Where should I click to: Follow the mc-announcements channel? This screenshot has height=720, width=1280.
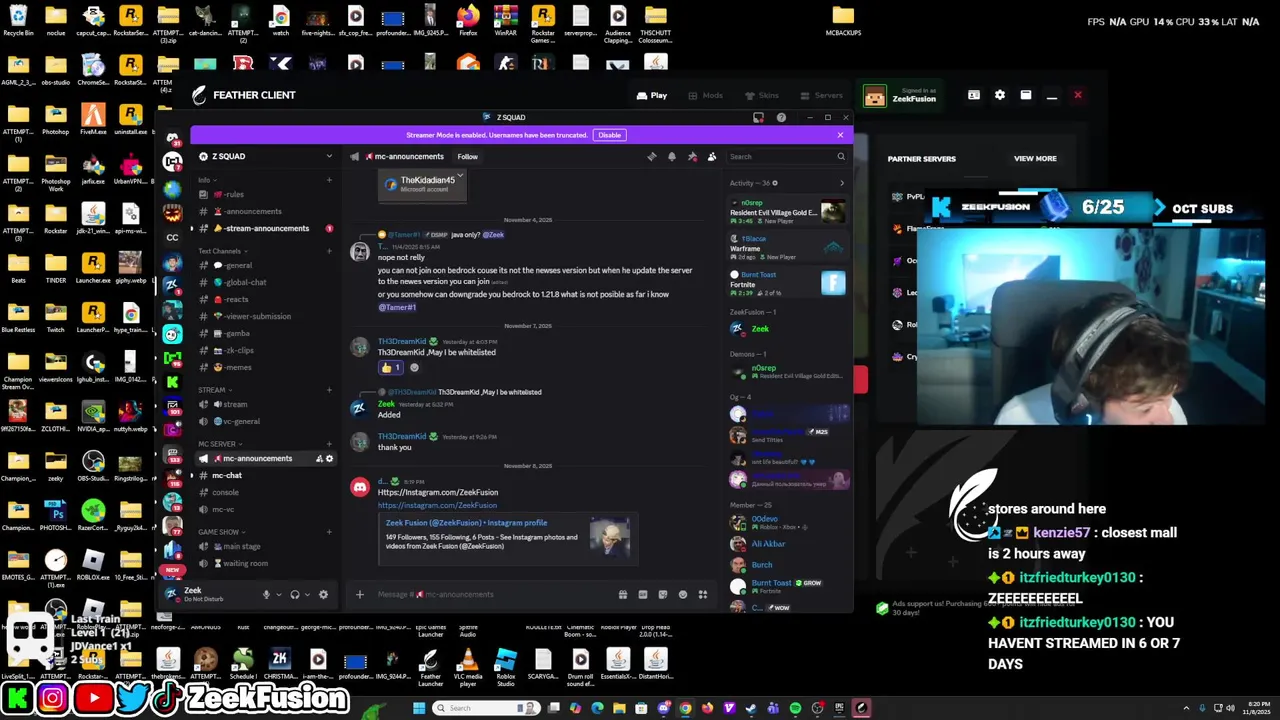click(x=467, y=157)
